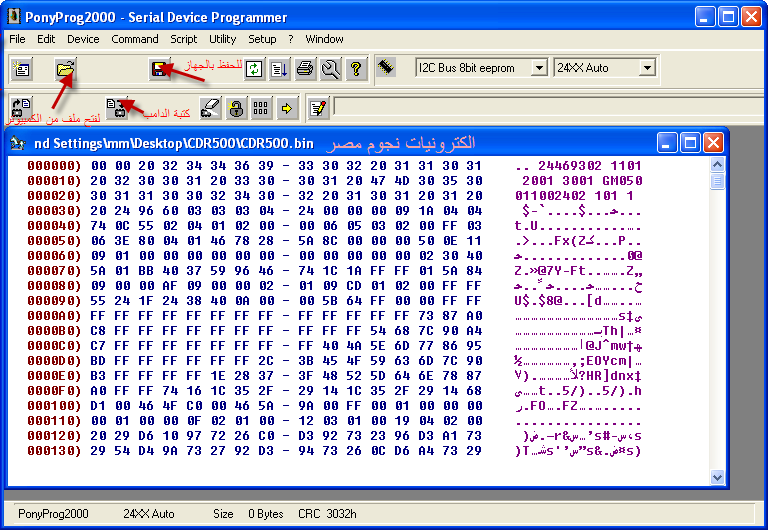Click the Write Device toolbar icon

pyautogui.click(x=117, y=107)
